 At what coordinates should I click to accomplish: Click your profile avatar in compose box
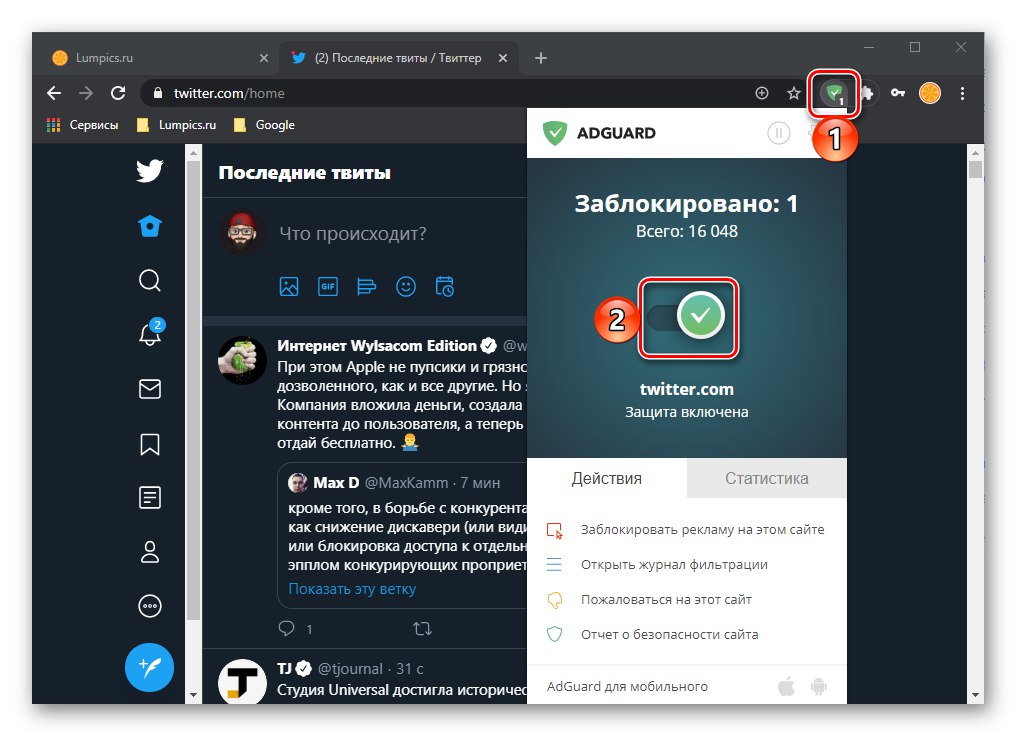click(242, 233)
